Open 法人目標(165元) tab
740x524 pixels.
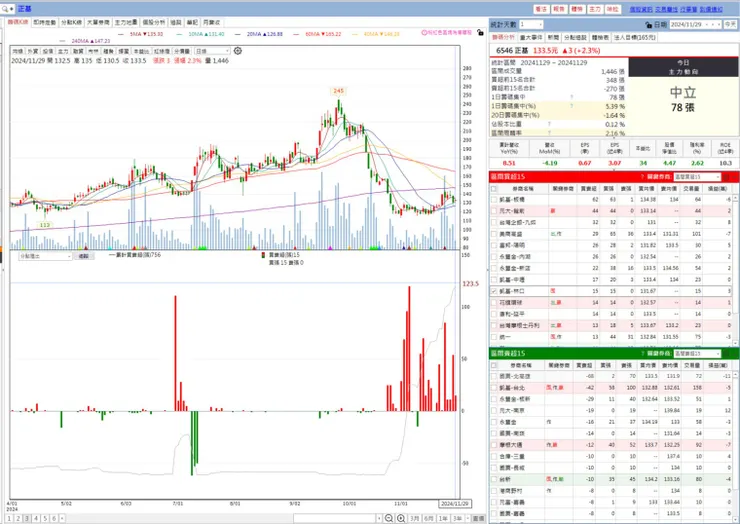pyautogui.click(x=635, y=37)
